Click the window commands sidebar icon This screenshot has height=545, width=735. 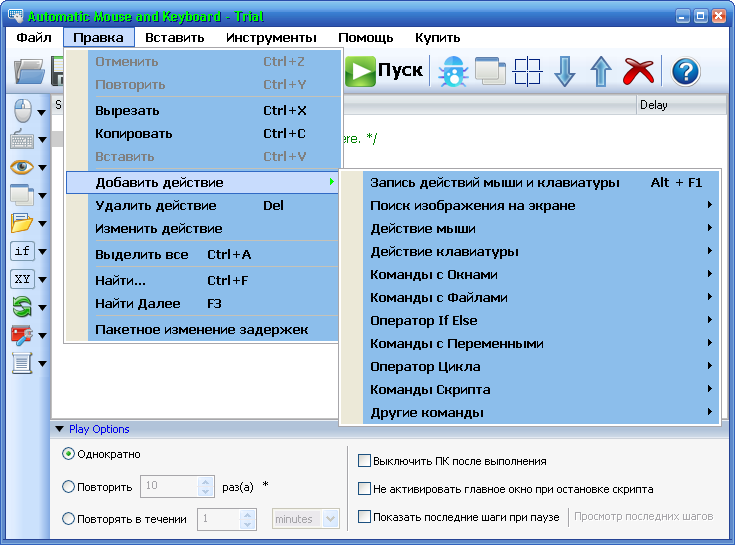(x=22, y=194)
